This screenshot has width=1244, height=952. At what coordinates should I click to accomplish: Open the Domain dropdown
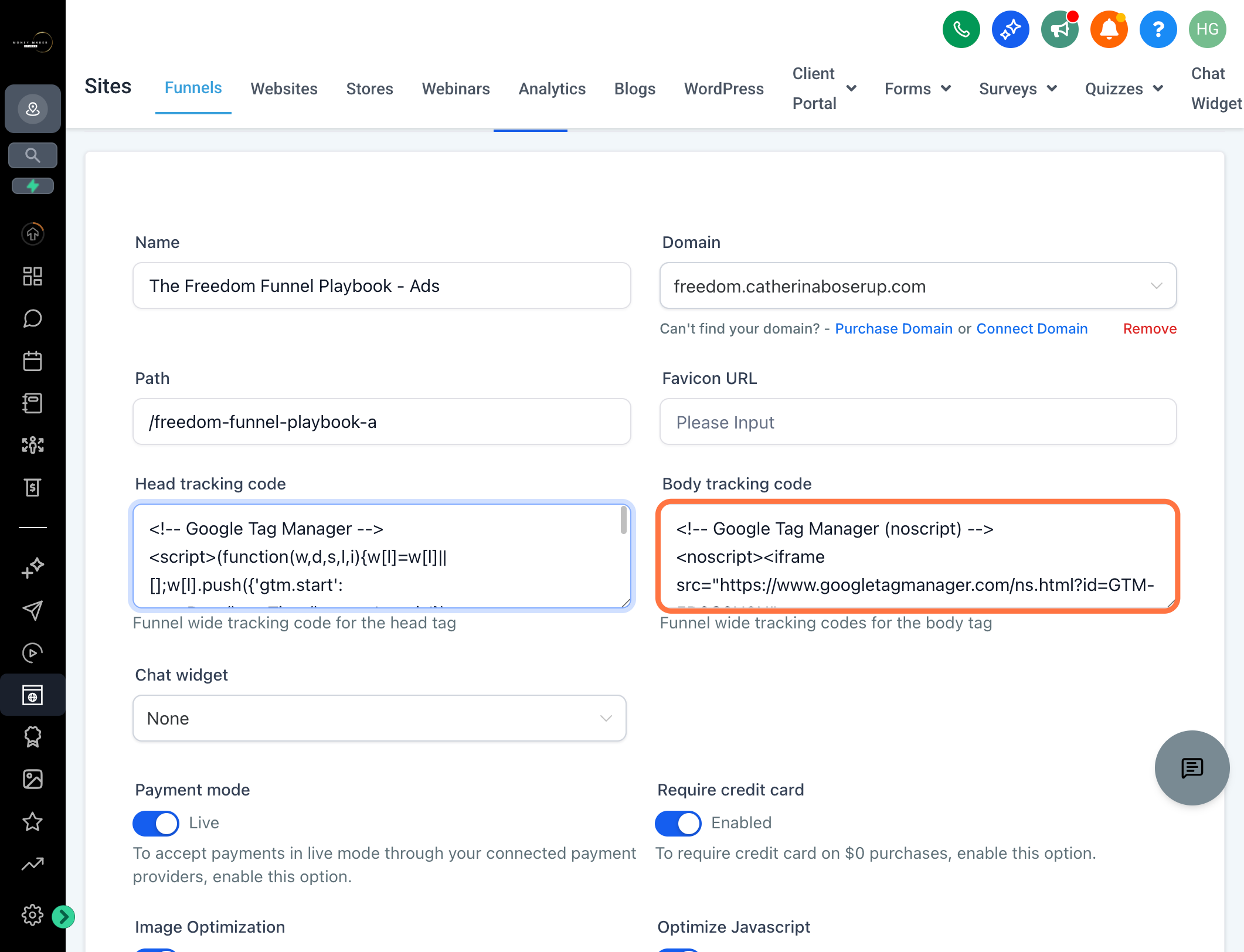click(917, 285)
